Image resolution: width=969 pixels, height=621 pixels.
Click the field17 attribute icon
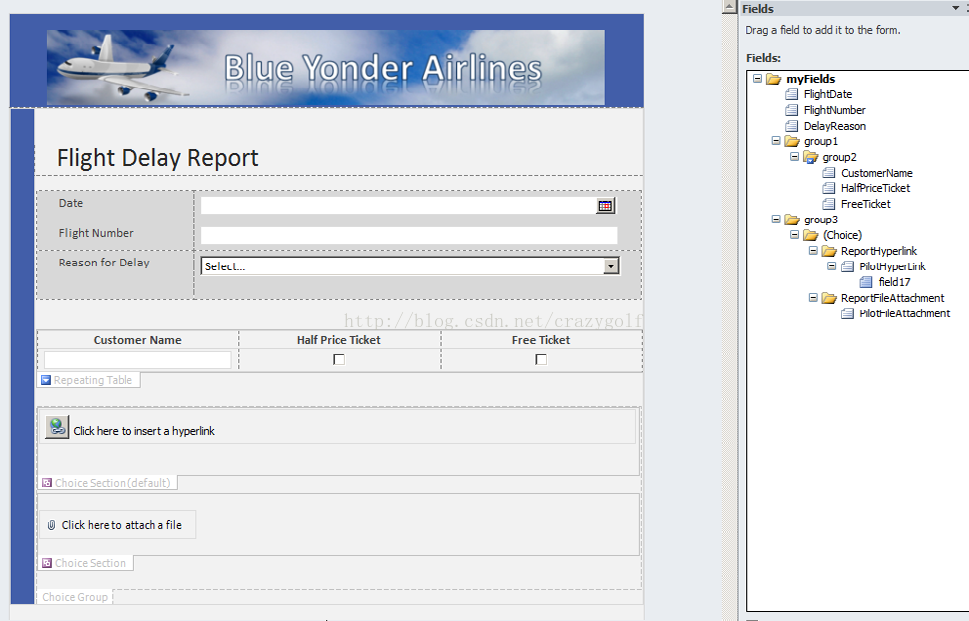(x=866, y=282)
